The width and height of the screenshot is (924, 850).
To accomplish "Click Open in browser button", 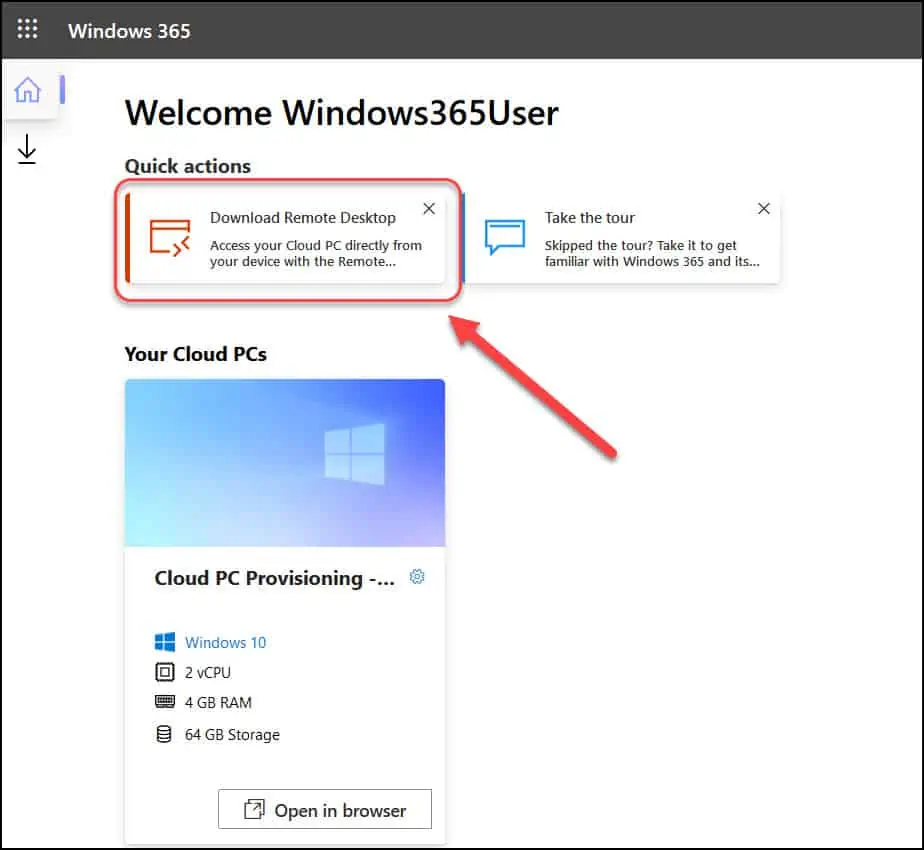I will (325, 809).
